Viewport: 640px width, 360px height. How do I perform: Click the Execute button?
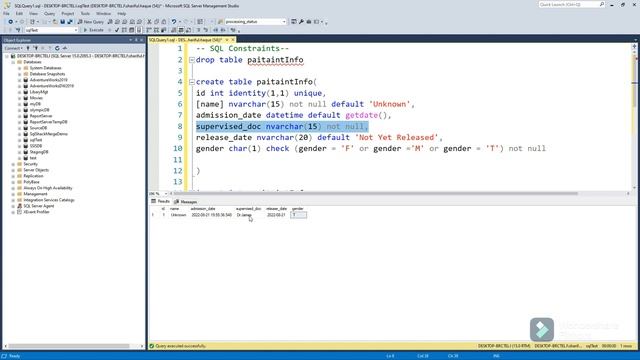[x=93, y=30]
